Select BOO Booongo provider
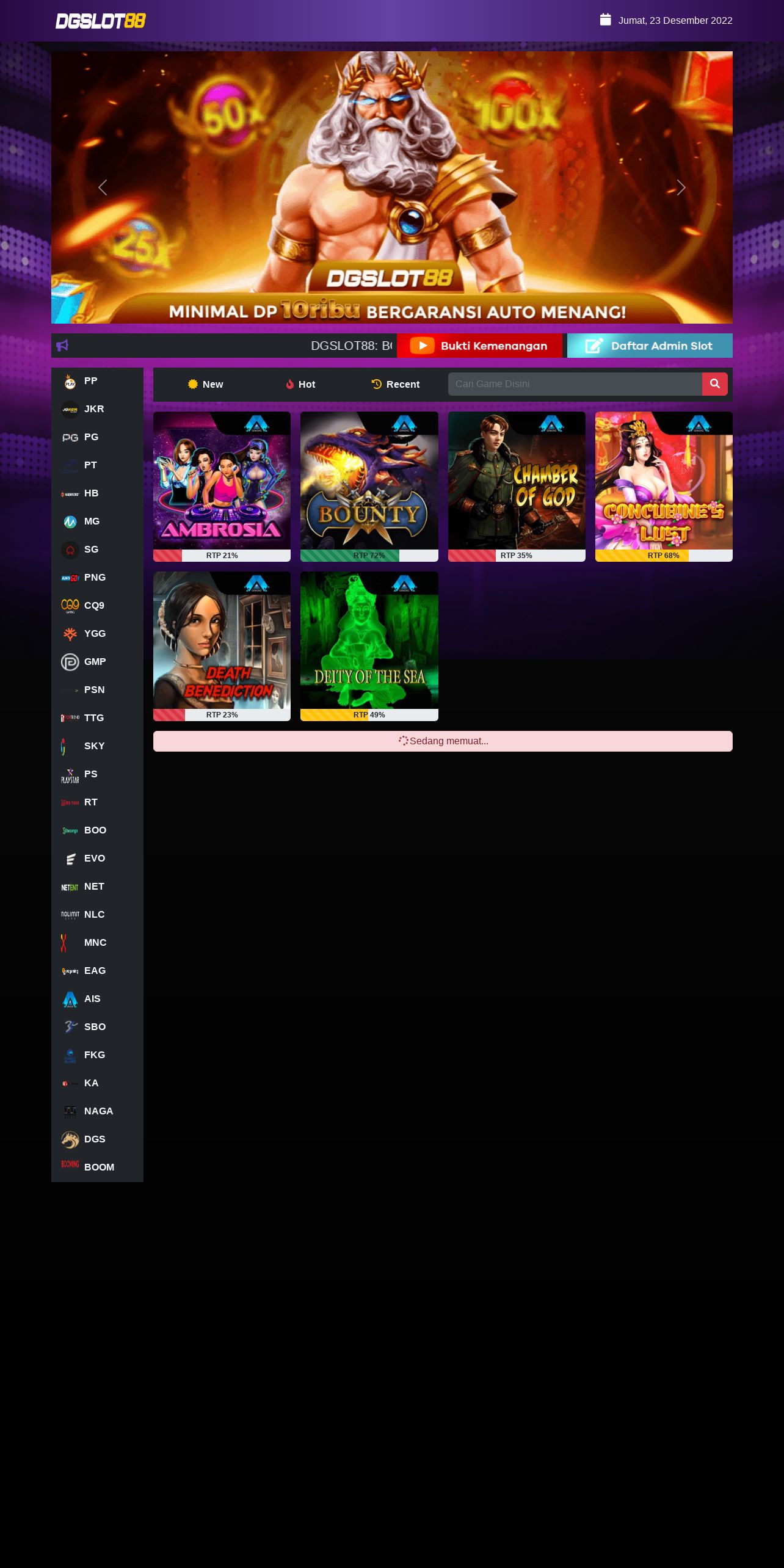Screen dimensions: 784x1568 coord(97,831)
